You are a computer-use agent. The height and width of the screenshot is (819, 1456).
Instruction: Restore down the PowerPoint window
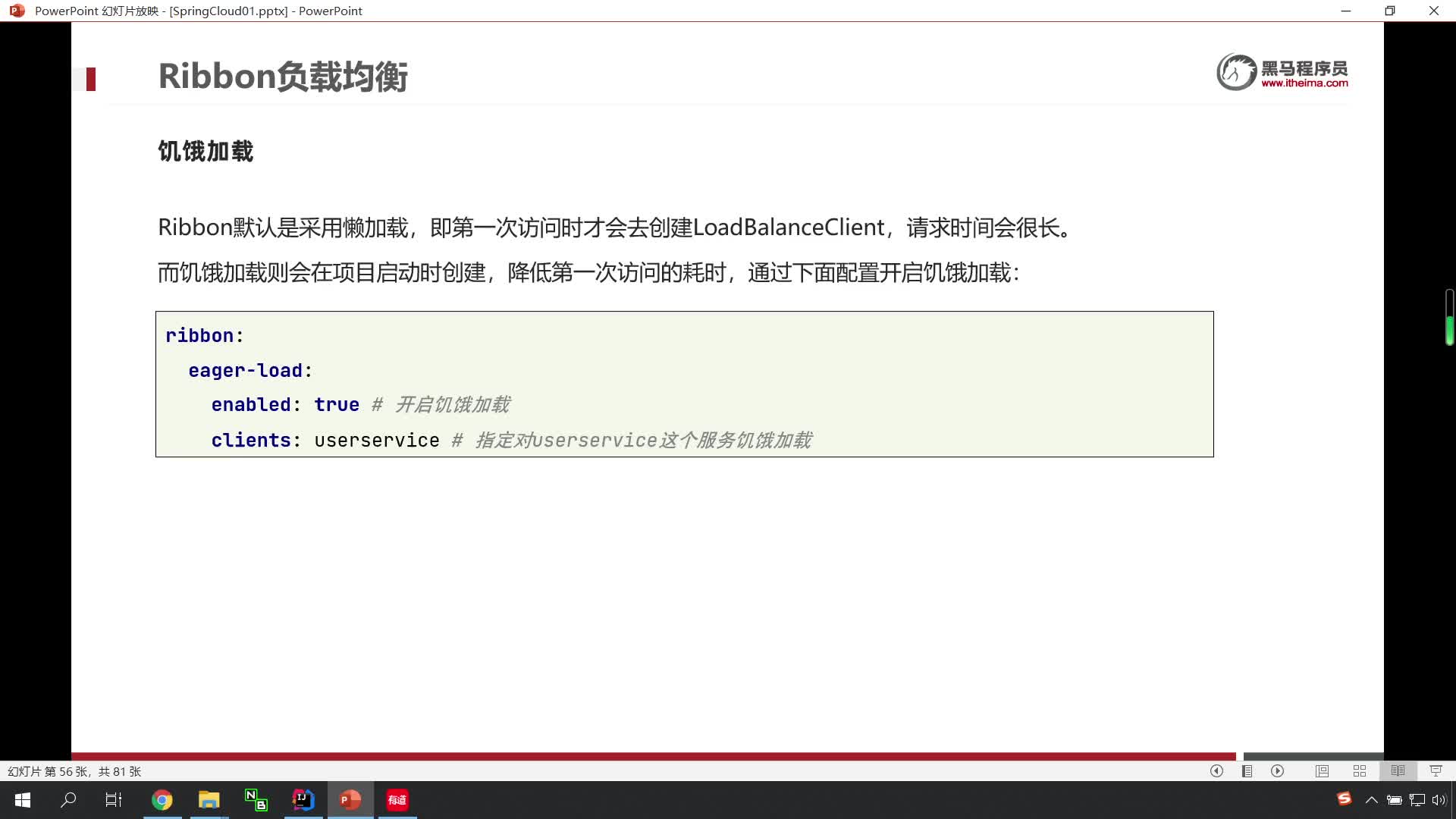pos(1390,11)
